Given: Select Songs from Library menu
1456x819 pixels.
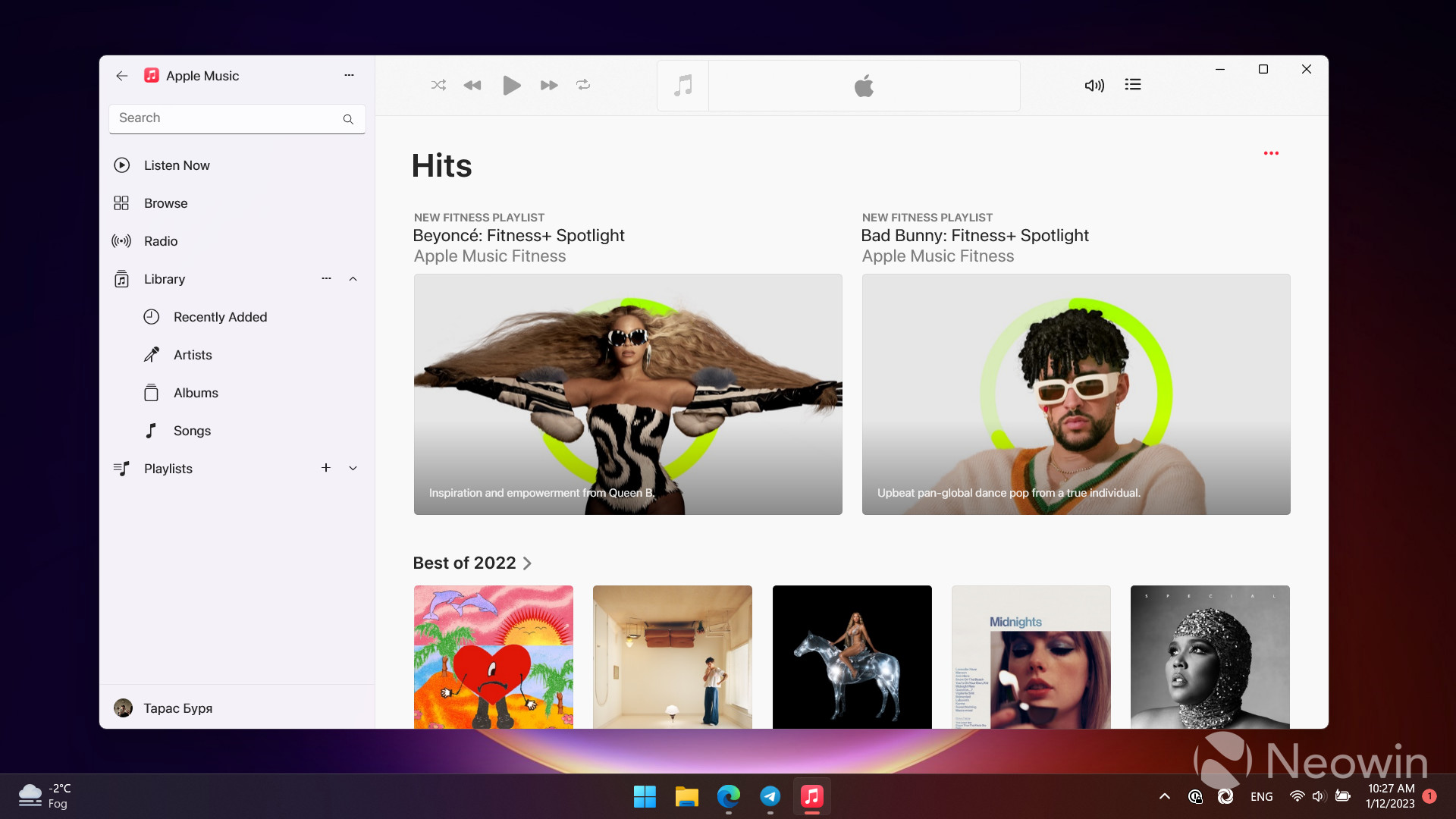Looking at the screenshot, I should (192, 430).
